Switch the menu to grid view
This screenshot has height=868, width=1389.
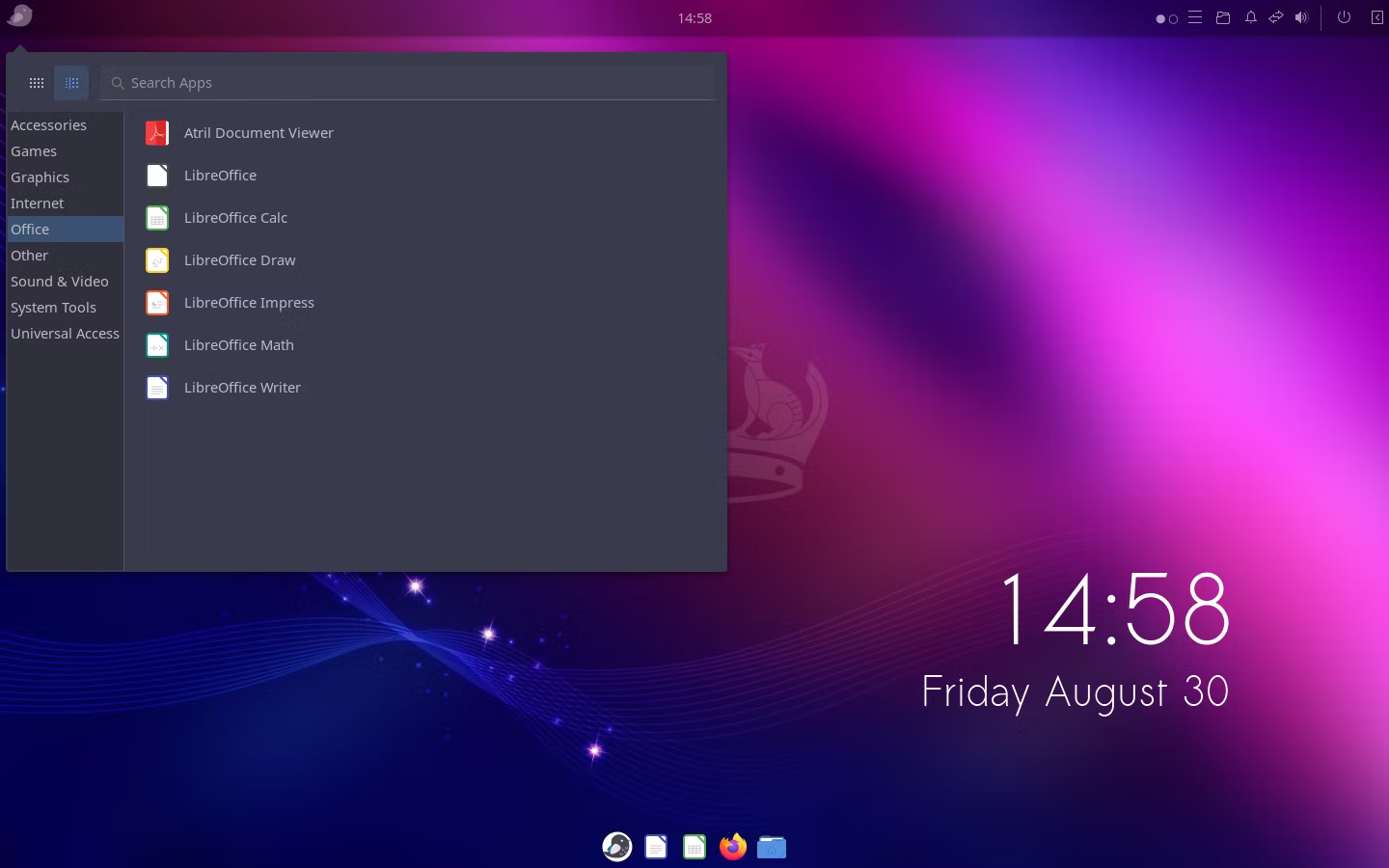[37, 83]
